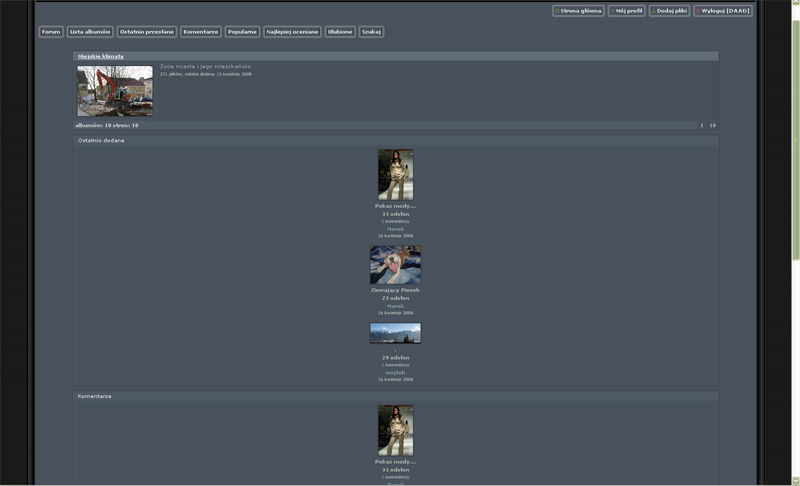
Task: View the Popularne section
Action: [242, 32]
